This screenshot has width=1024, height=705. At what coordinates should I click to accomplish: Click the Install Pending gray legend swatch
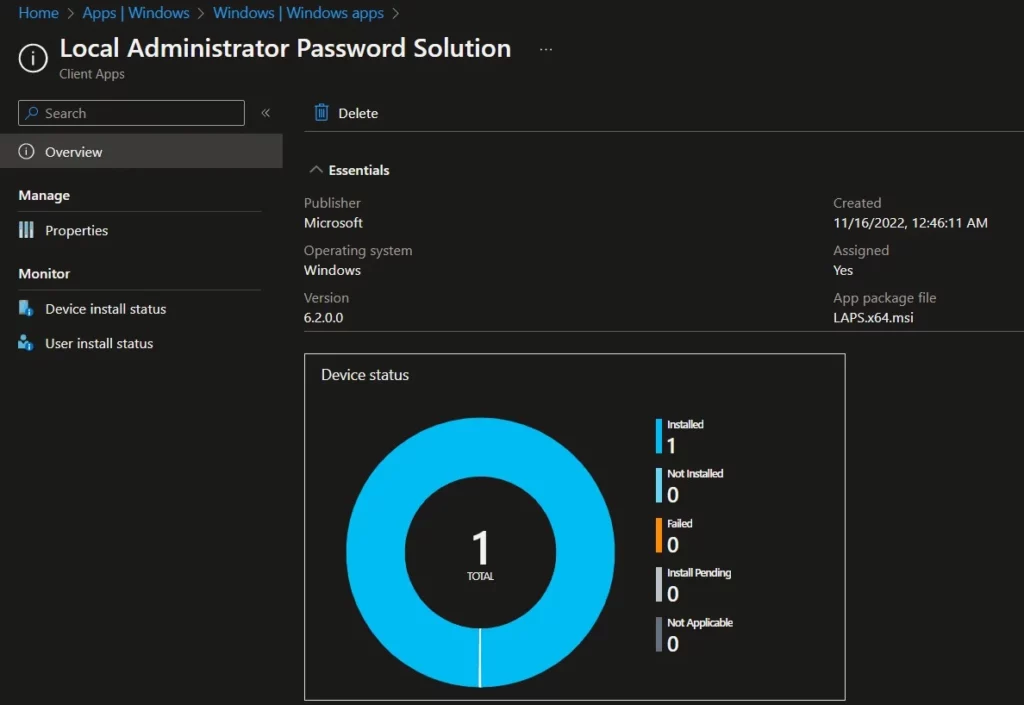coord(659,584)
